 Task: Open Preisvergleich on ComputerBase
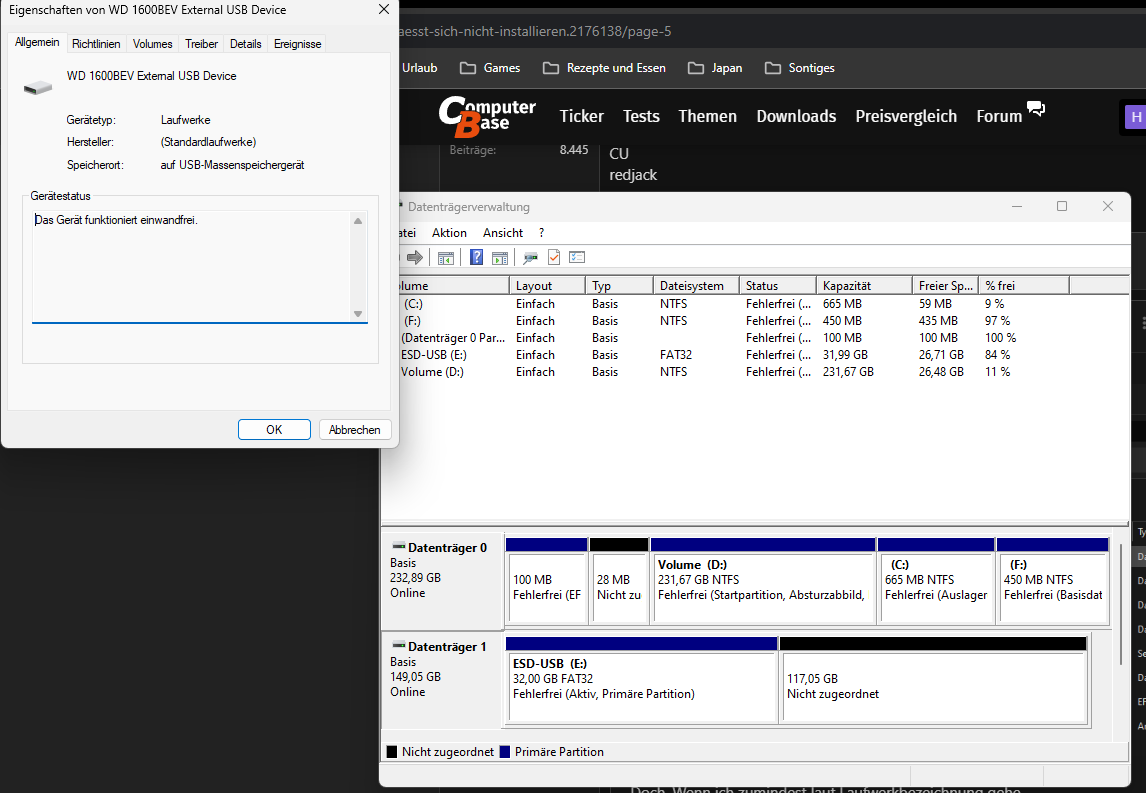906,116
